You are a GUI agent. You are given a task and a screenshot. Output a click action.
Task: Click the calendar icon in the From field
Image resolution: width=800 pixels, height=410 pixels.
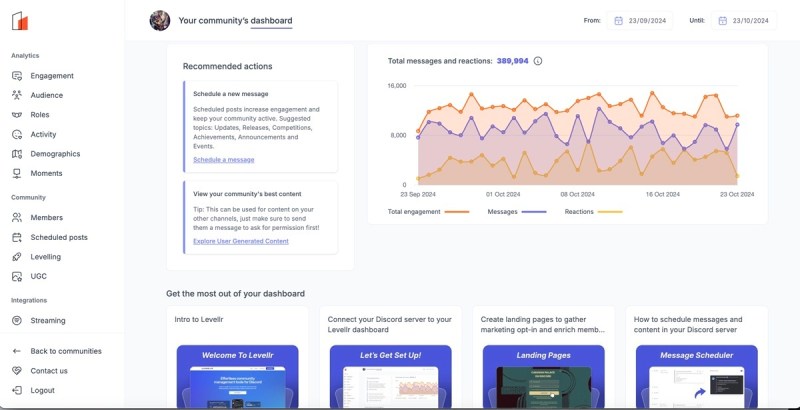coord(618,21)
